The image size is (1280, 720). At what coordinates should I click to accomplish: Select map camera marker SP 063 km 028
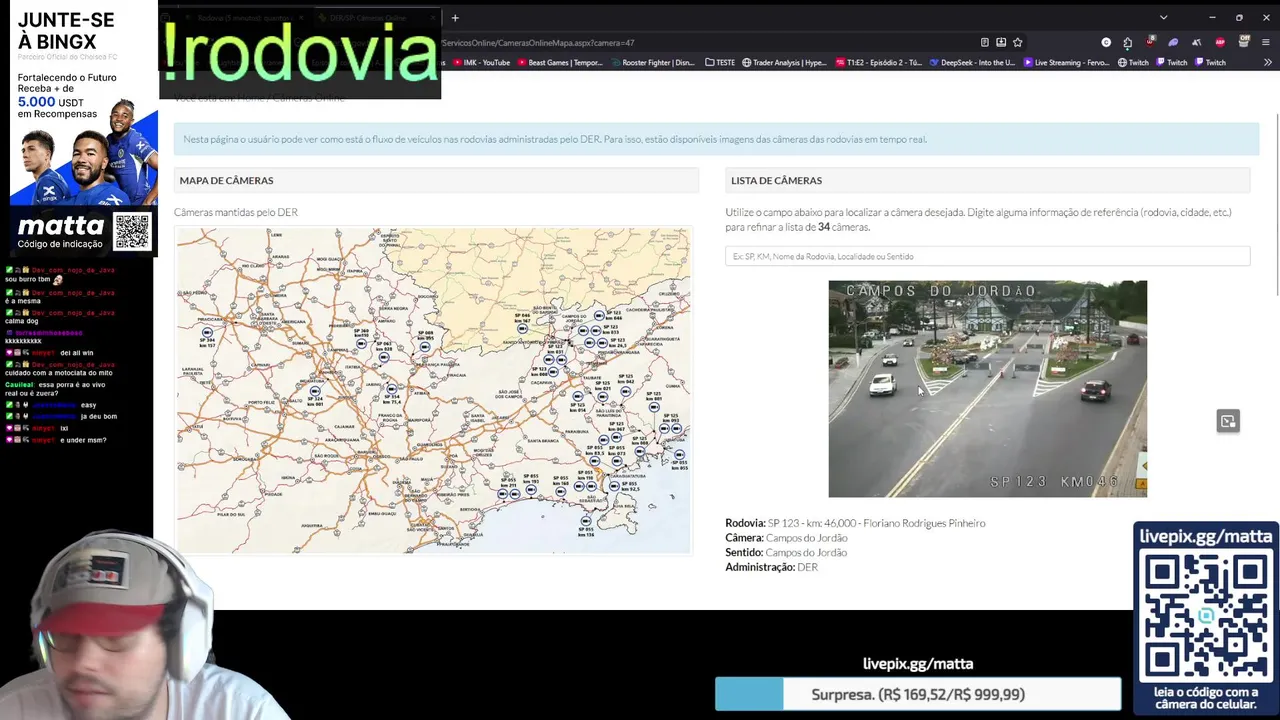tap(384, 357)
